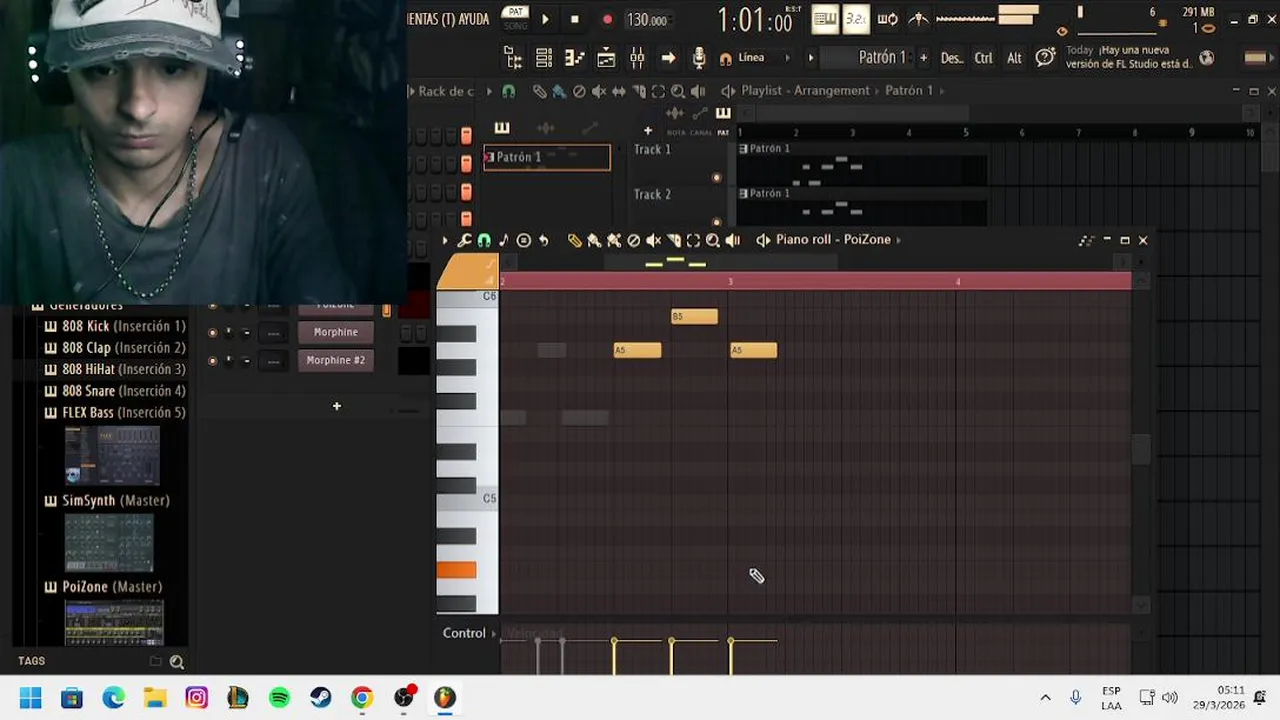The height and width of the screenshot is (720, 1280).
Task: Select the Delete tool in Piano roll
Action: pos(633,240)
